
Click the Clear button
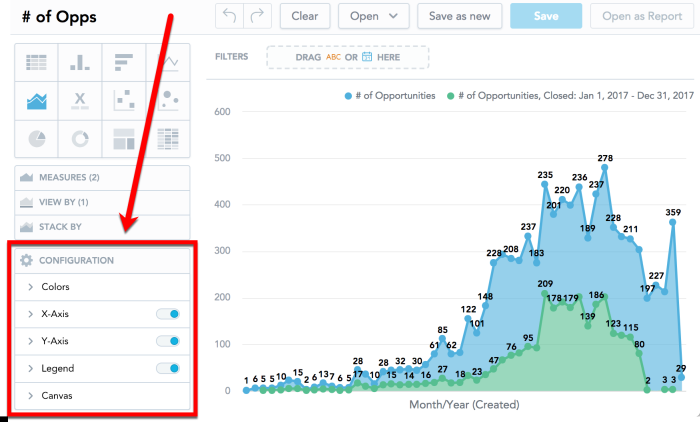point(305,15)
